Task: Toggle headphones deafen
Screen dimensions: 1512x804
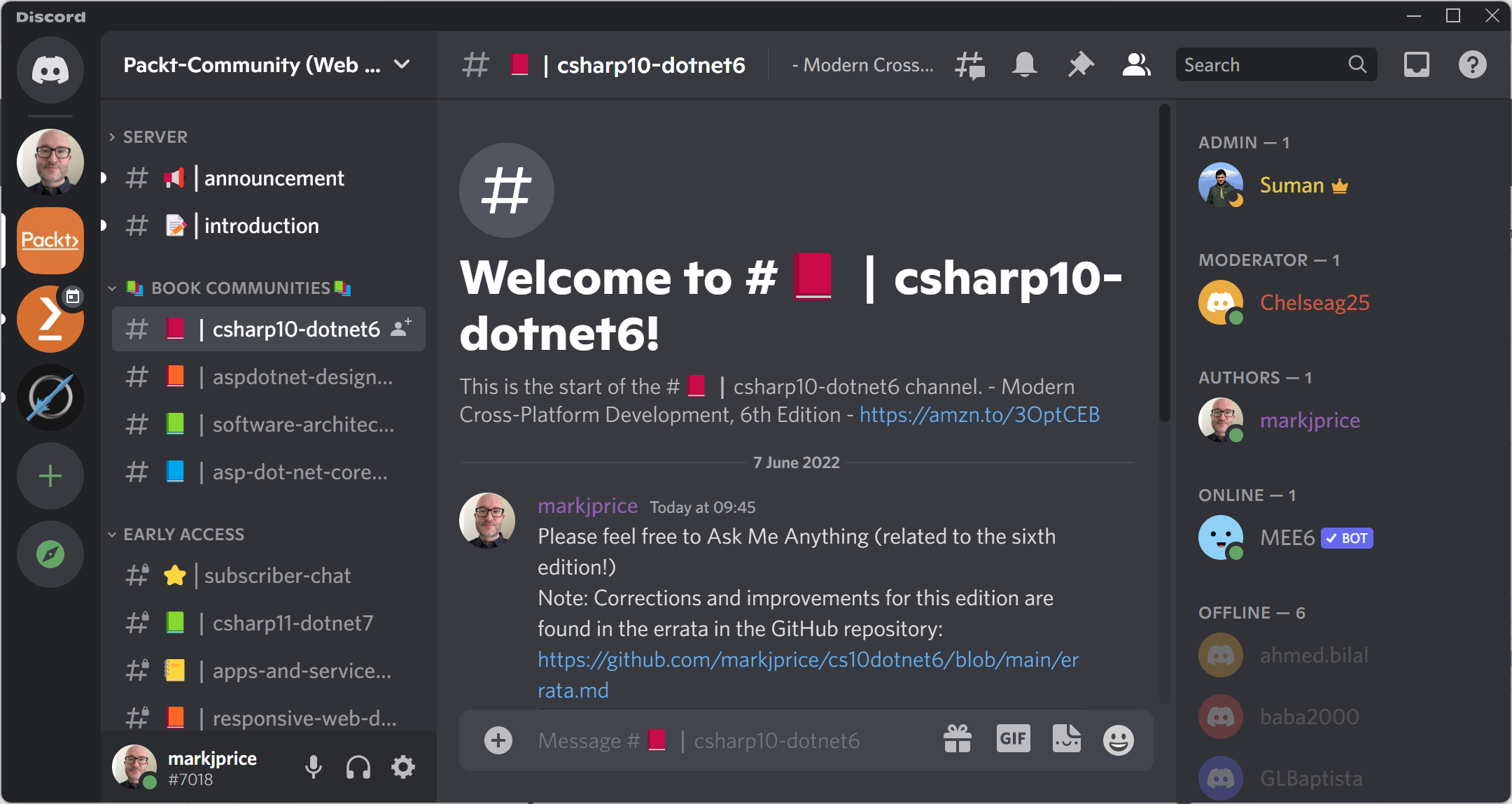Action: tap(358, 768)
